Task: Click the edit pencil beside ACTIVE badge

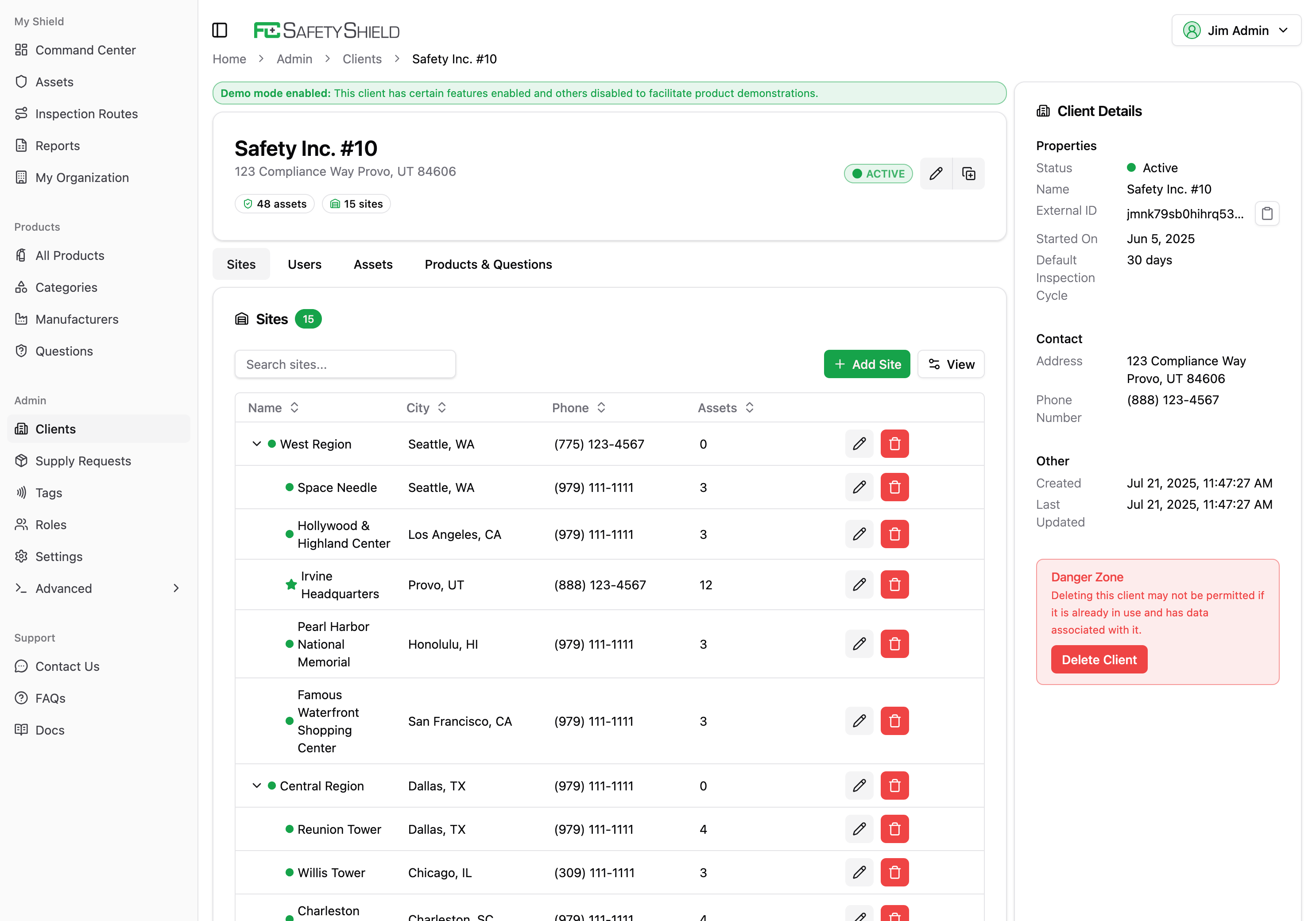Action: (936, 174)
